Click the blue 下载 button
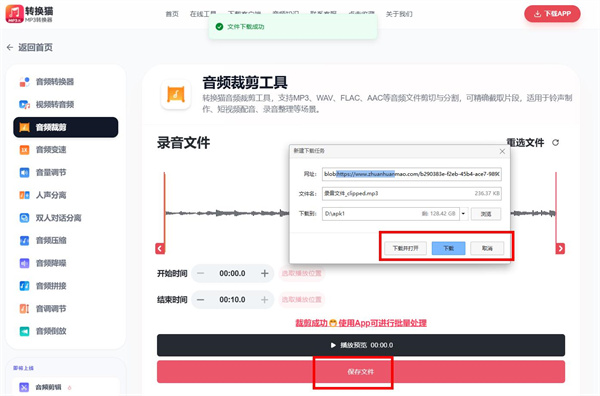This screenshot has height=396, width=600. click(x=448, y=248)
